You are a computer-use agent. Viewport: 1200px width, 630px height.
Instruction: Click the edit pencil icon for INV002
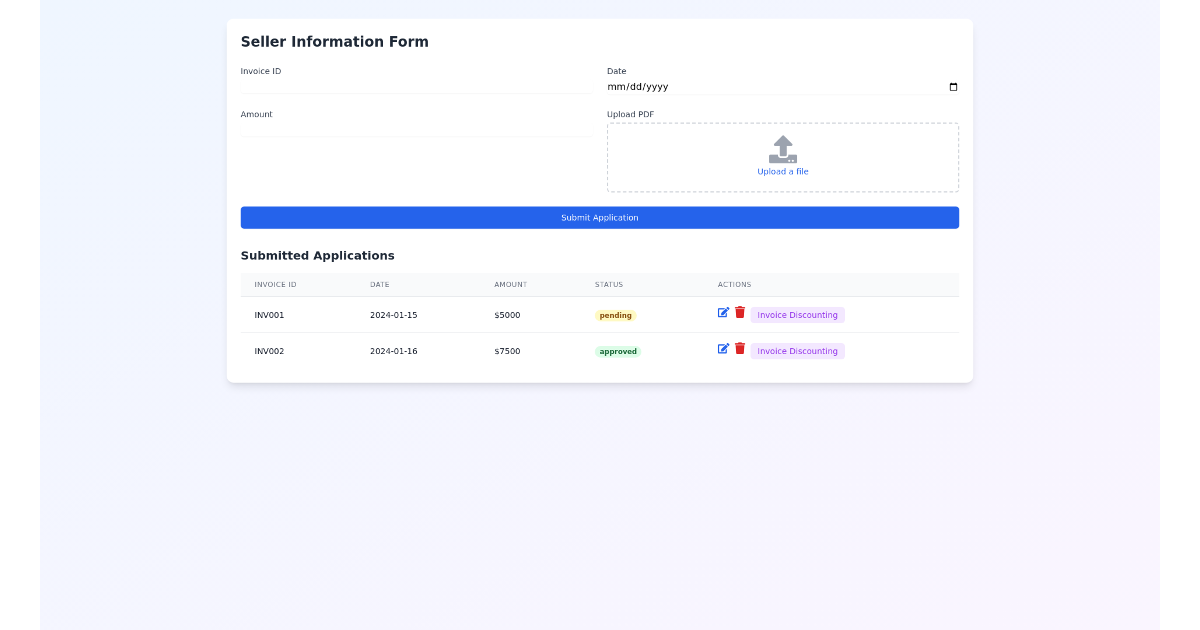(x=722, y=349)
